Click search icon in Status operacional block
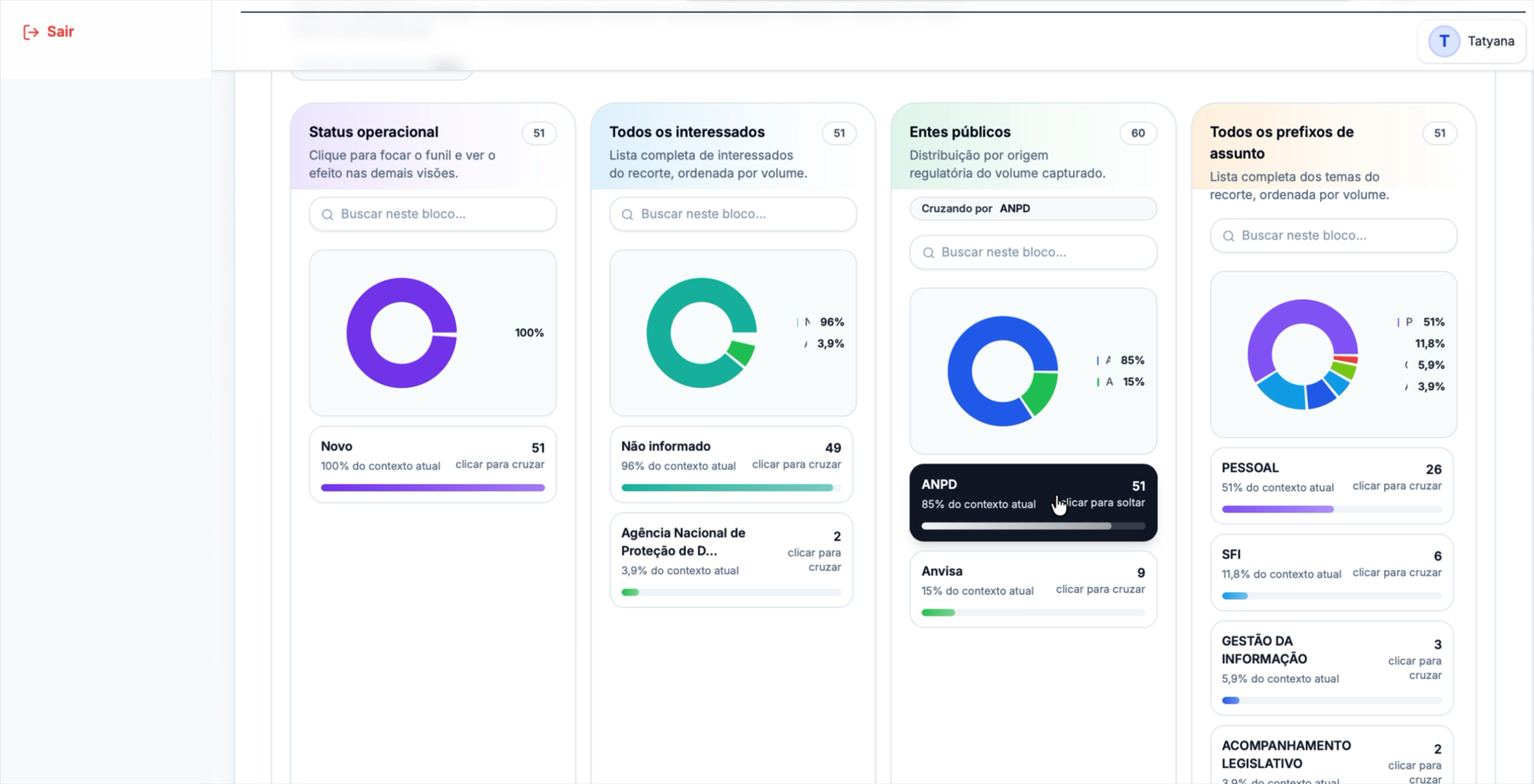This screenshot has height=784, width=1534. click(x=327, y=215)
